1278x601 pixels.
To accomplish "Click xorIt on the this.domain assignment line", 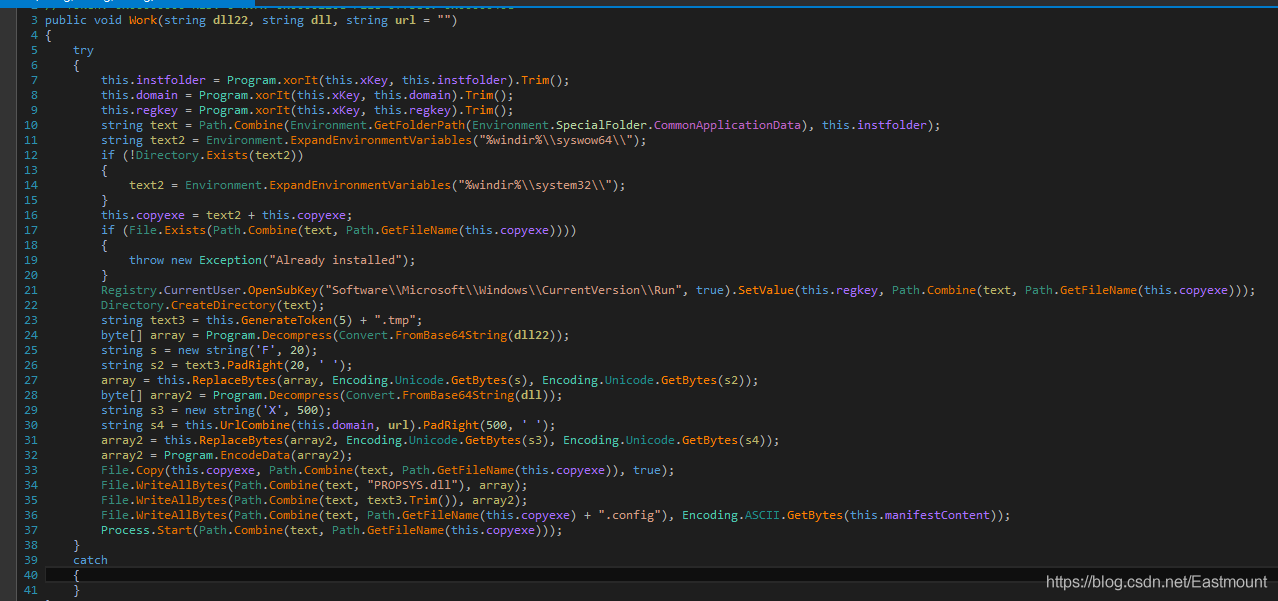I will click(x=274, y=95).
